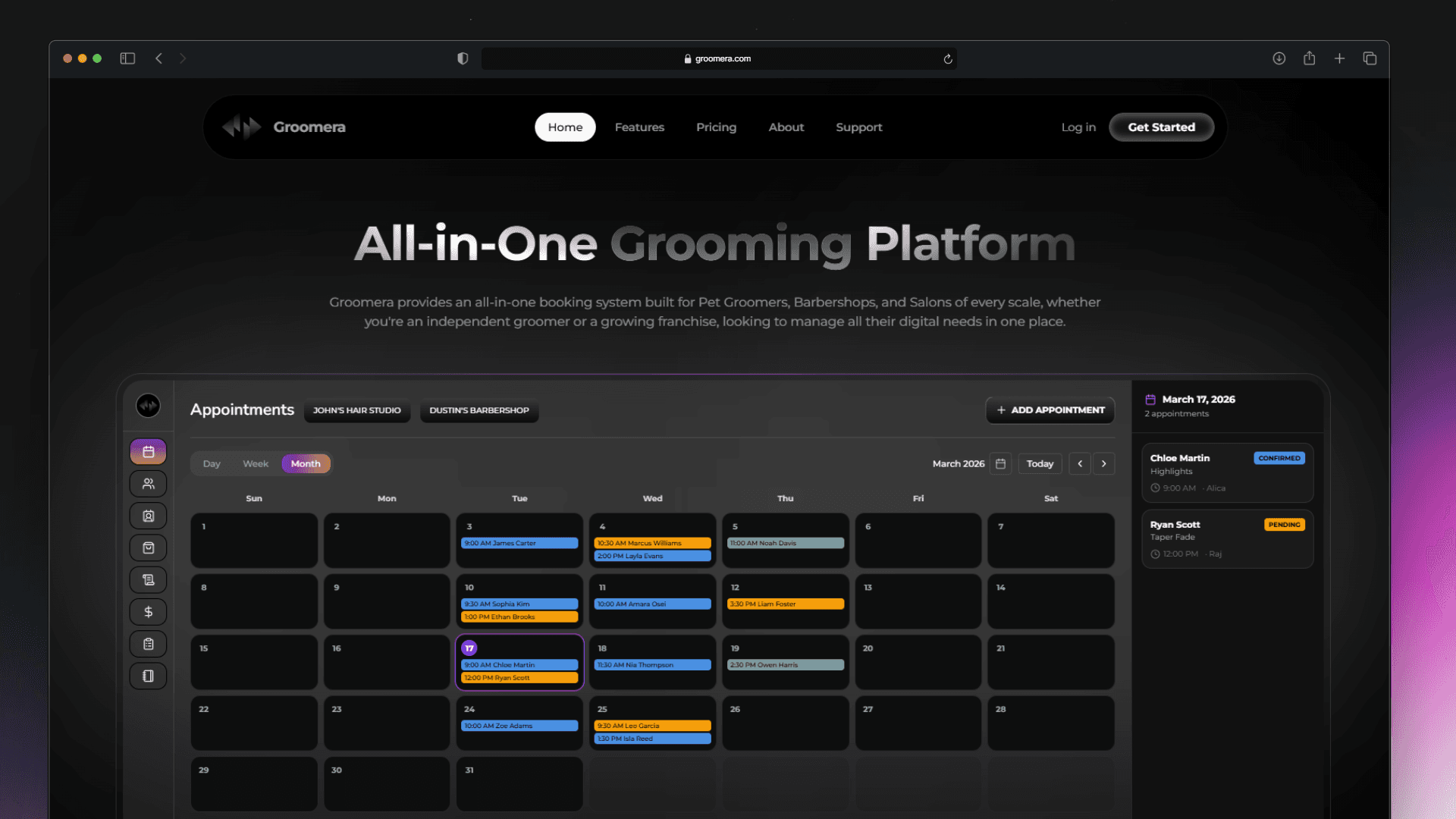The image size is (1456, 819).
Task: Click the browser back arrow
Action: point(158,58)
